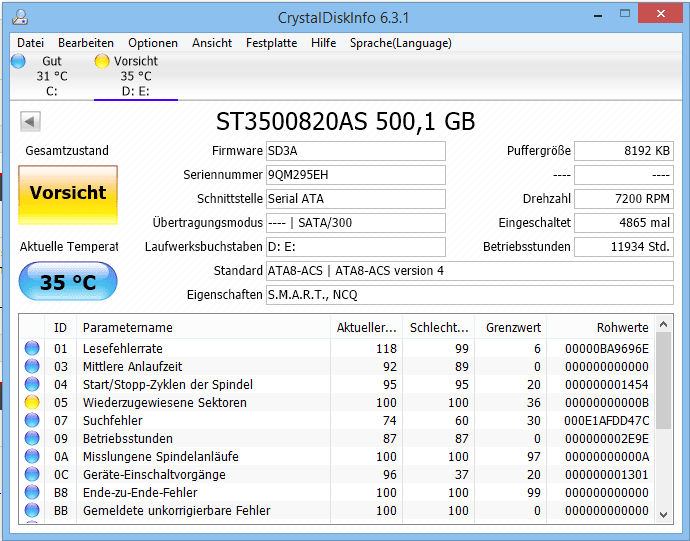Image resolution: width=690 pixels, height=541 pixels.
Task: Click the ST3500820AS 500,1 GB disk title
Action: point(345,121)
